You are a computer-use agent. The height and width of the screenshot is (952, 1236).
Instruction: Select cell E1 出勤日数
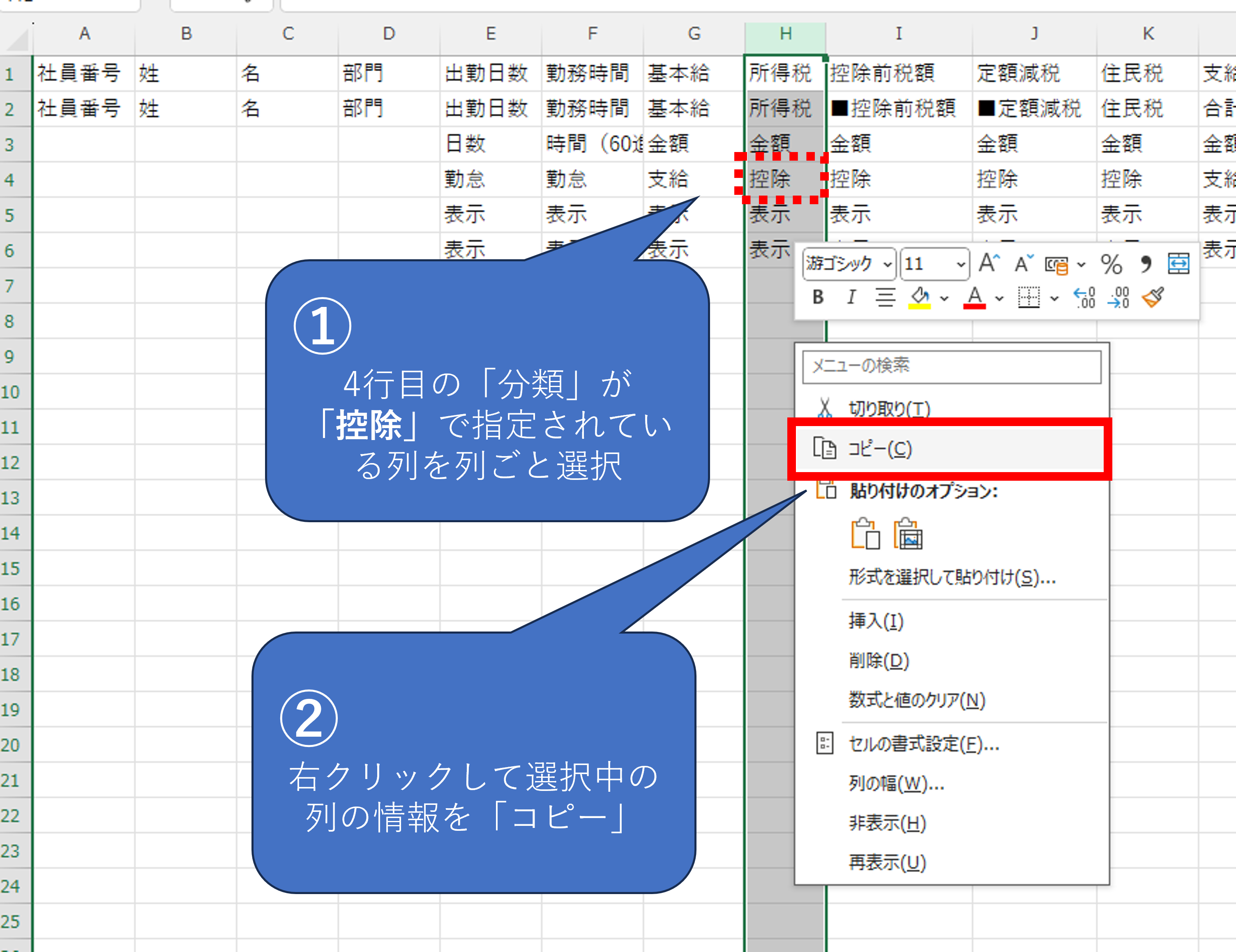pyautogui.click(x=491, y=74)
